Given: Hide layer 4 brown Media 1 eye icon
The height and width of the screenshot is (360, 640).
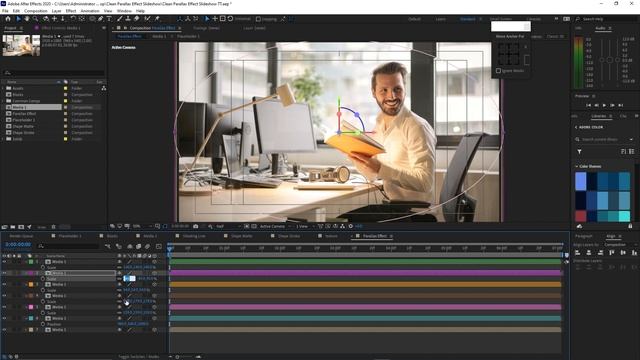Looking at the screenshot, I should [x=4, y=296].
